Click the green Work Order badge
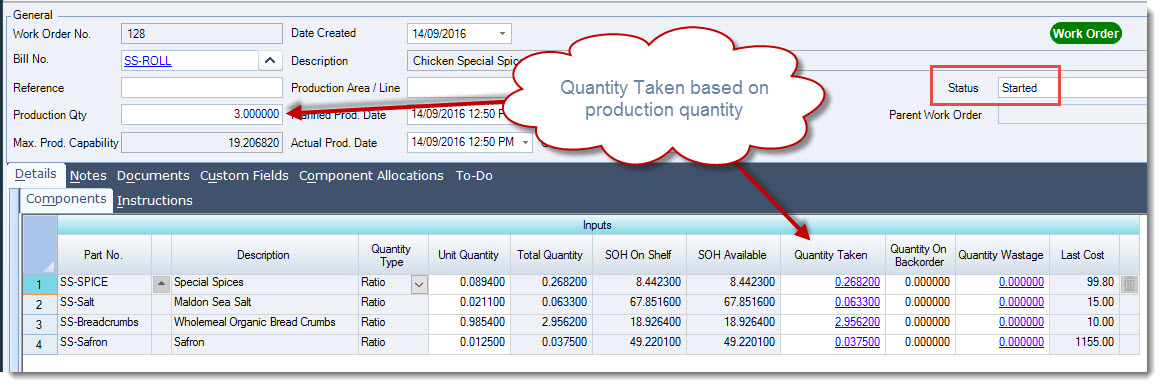Screen dimensions: 1162x387 (1086, 34)
